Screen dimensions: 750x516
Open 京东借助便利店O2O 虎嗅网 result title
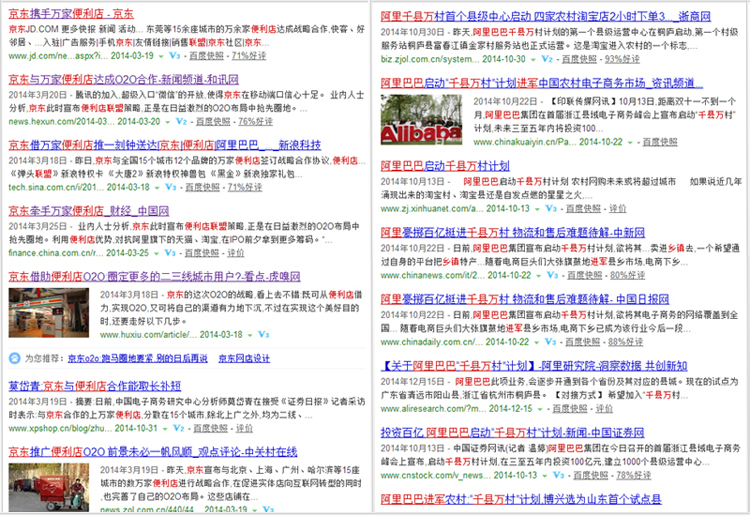tap(154, 276)
